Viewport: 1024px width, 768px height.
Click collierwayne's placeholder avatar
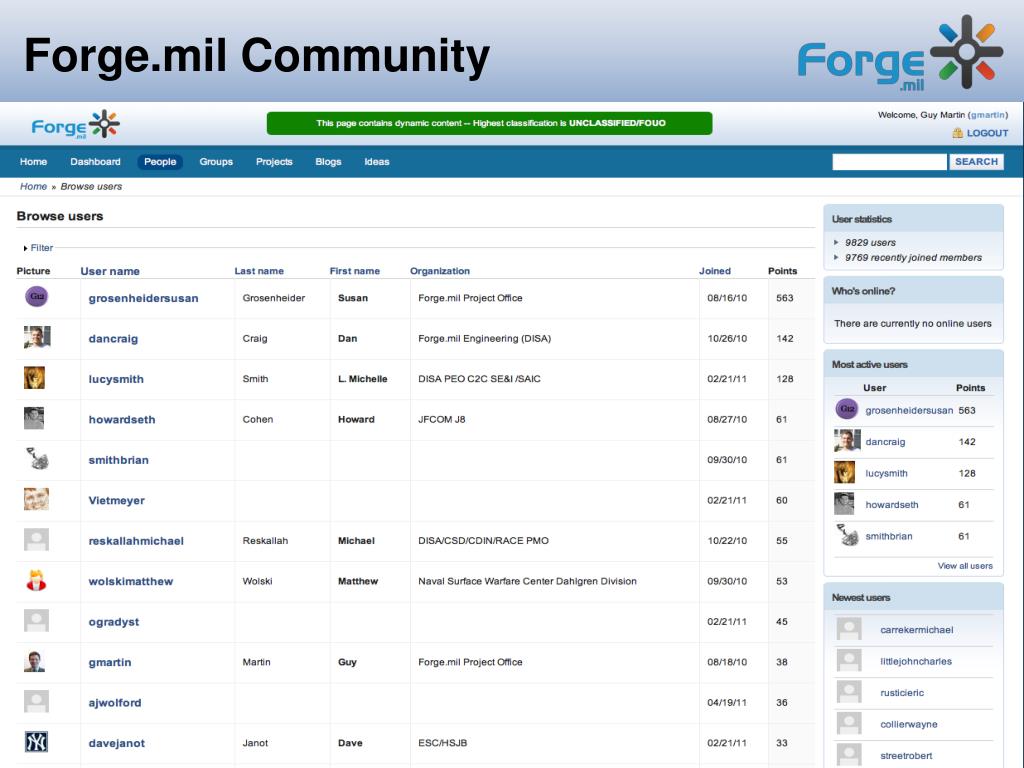coord(849,723)
